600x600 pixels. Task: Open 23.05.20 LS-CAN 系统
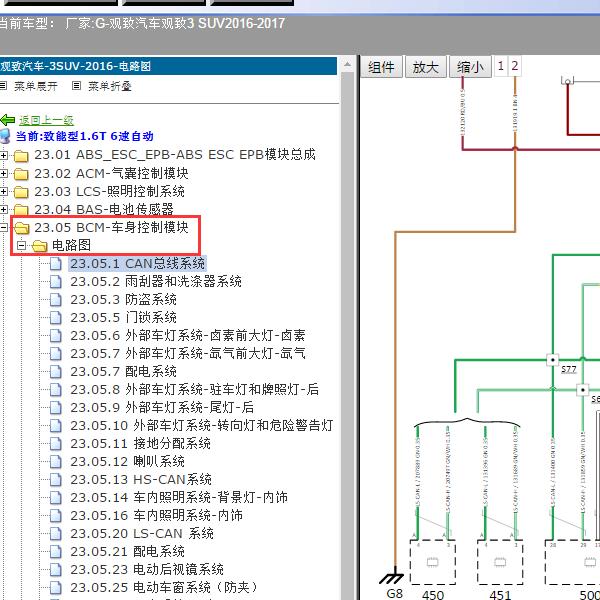click(x=142, y=533)
